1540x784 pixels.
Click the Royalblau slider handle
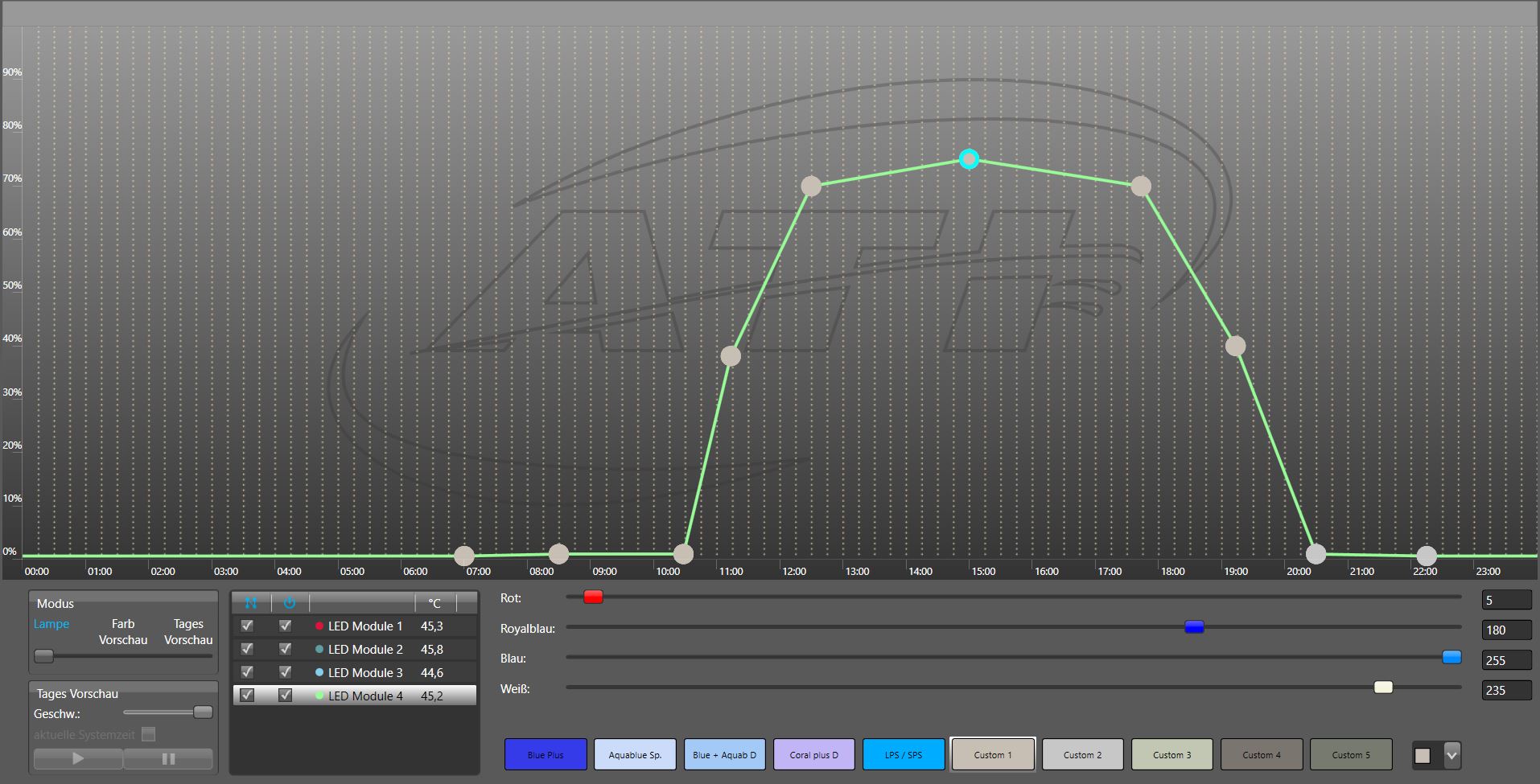pyautogui.click(x=1194, y=627)
